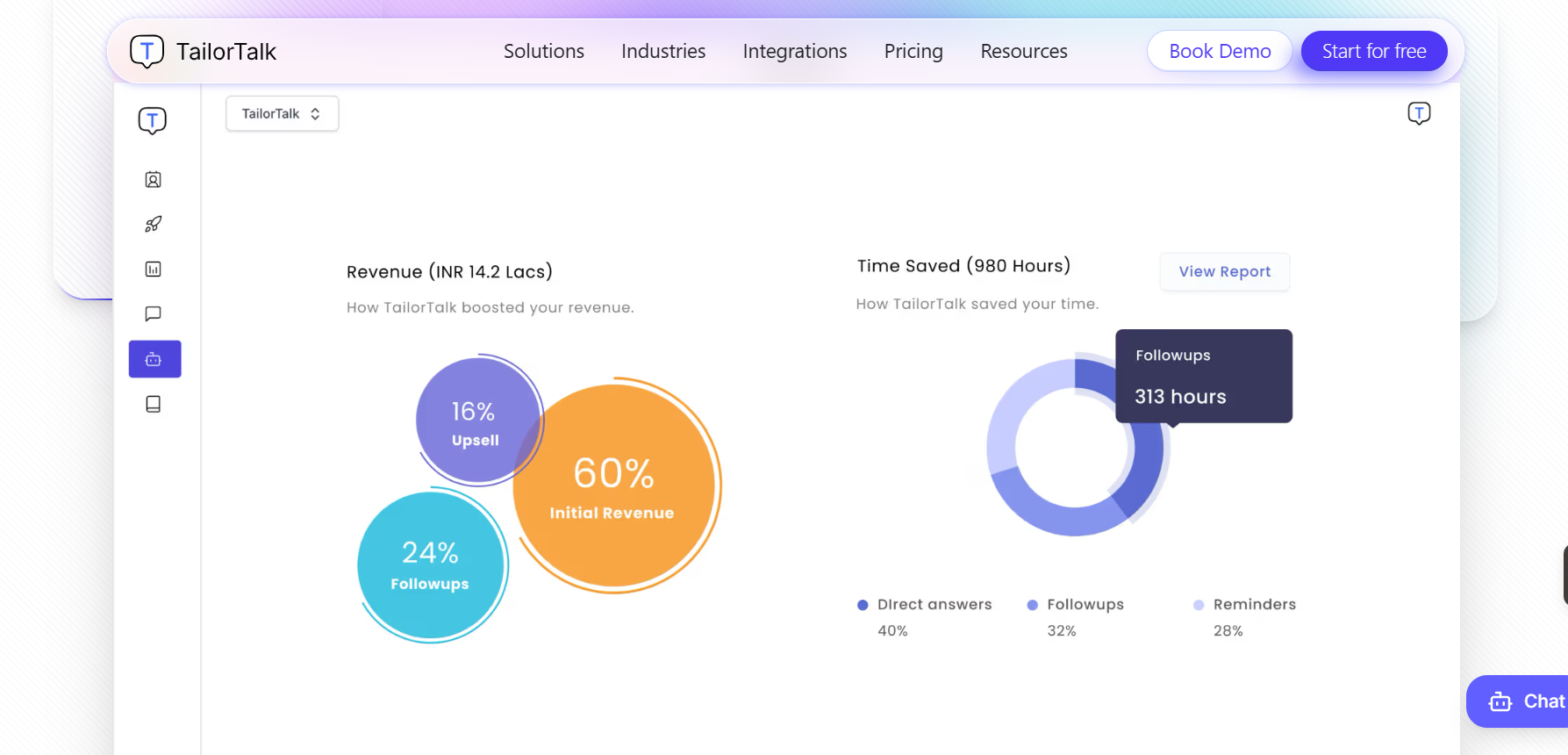
Task: Click the Book Demo button
Action: [x=1220, y=51]
